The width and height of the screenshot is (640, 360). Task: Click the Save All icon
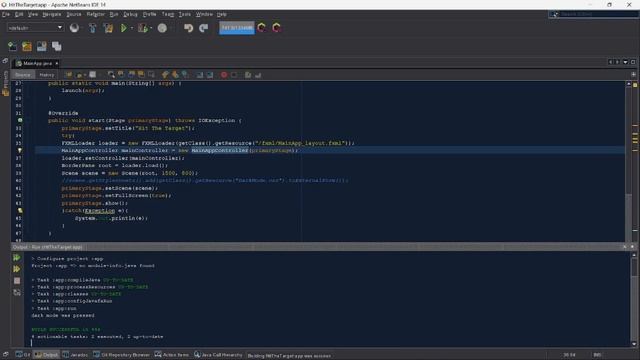coord(56,46)
